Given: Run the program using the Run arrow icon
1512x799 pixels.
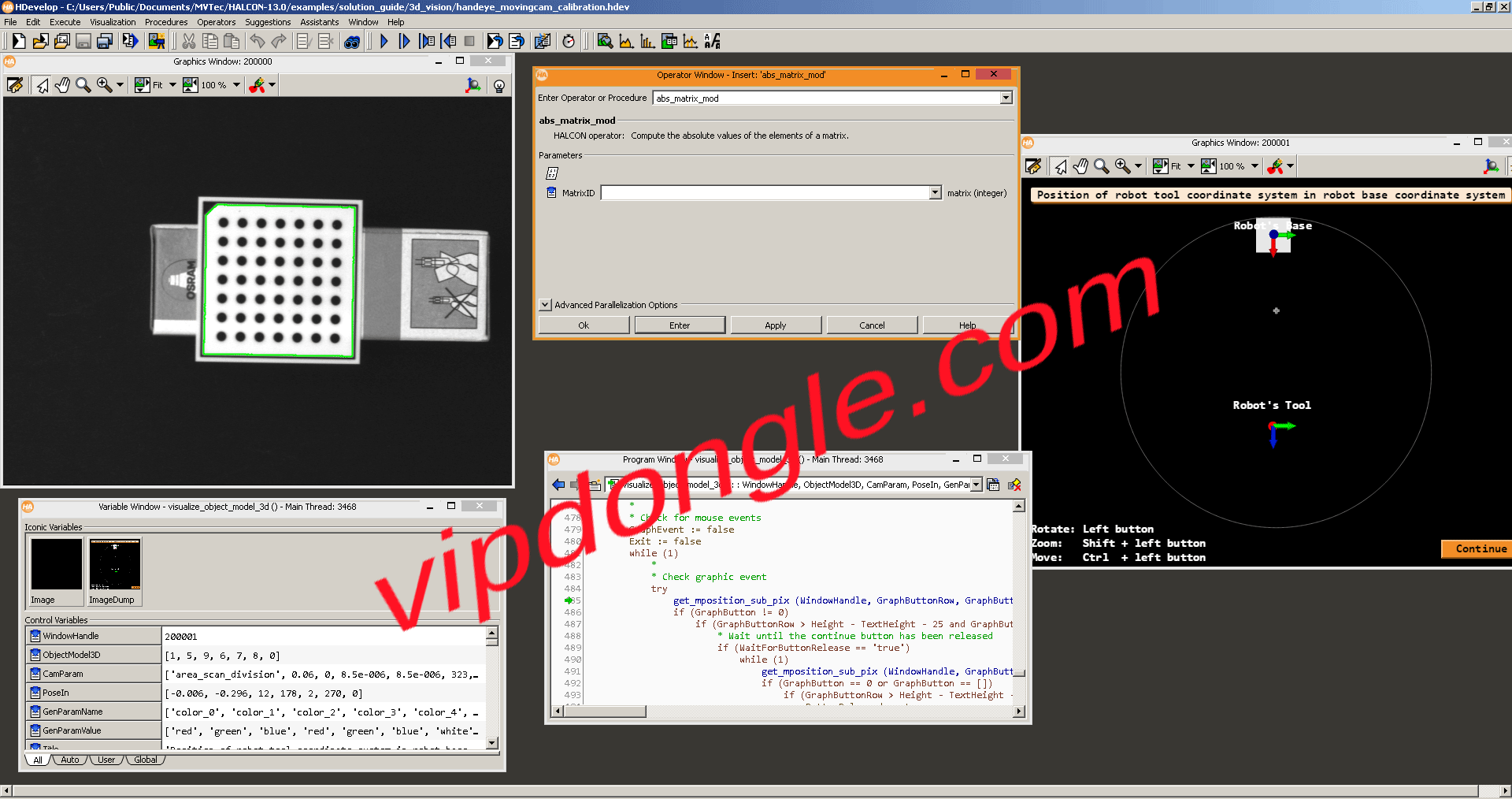Looking at the screenshot, I should [x=384, y=42].
